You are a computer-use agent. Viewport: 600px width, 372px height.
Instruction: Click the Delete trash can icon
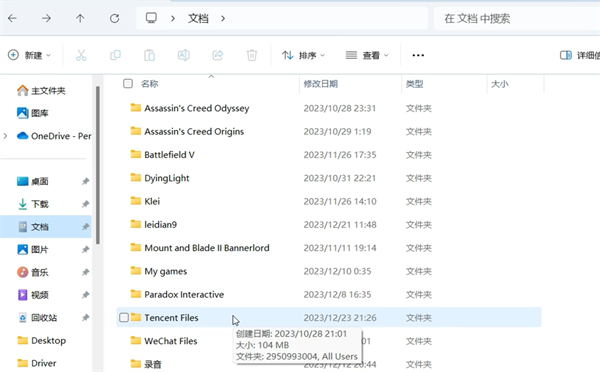coord(252,55)
